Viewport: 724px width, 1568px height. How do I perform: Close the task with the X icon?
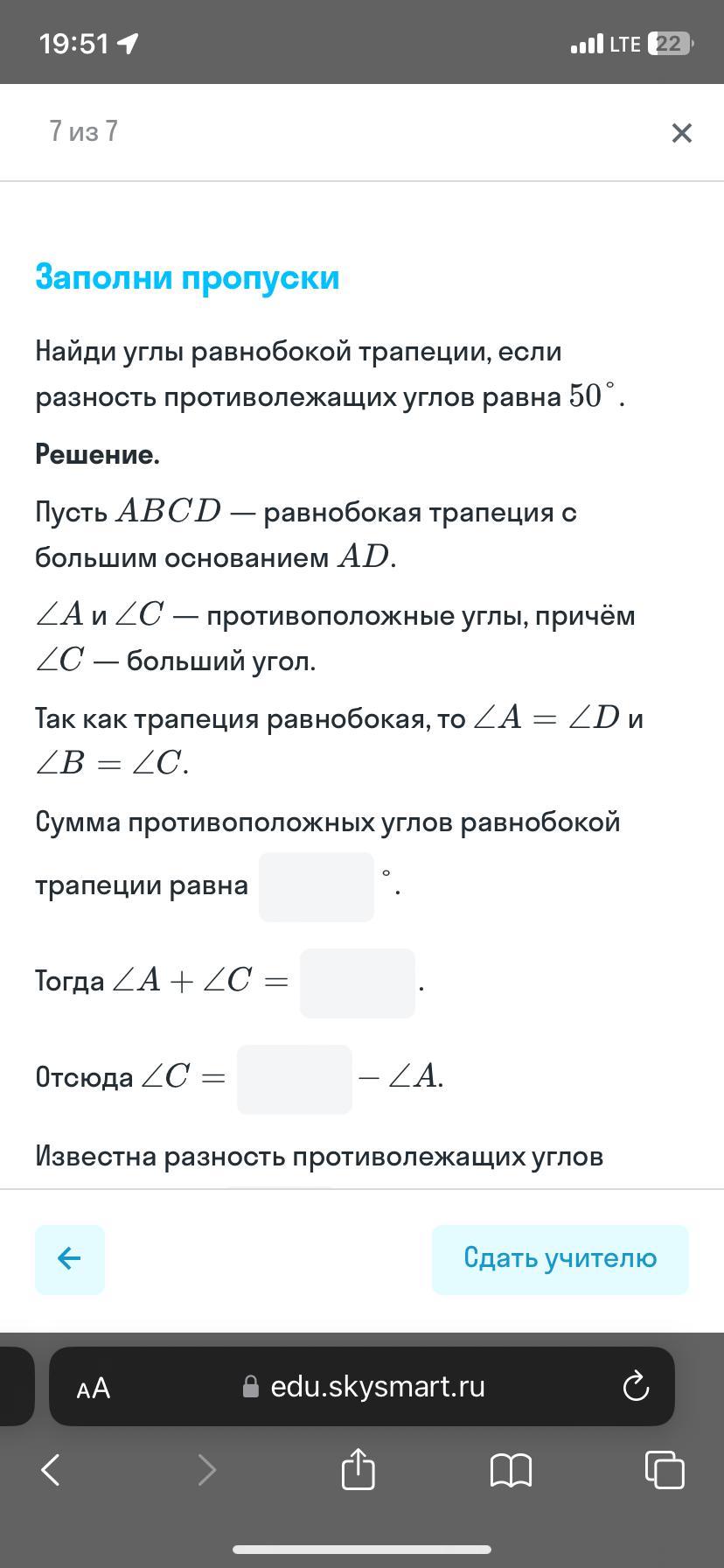681,133
